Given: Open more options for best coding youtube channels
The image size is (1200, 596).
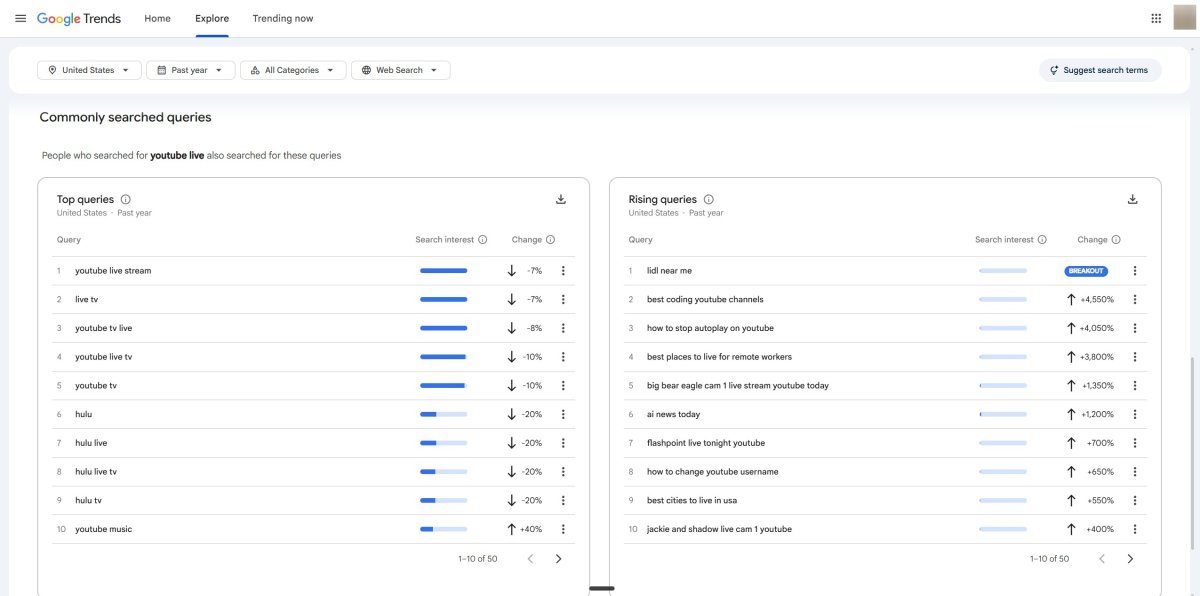Looking at the screenshot, I should (1135, 299).
